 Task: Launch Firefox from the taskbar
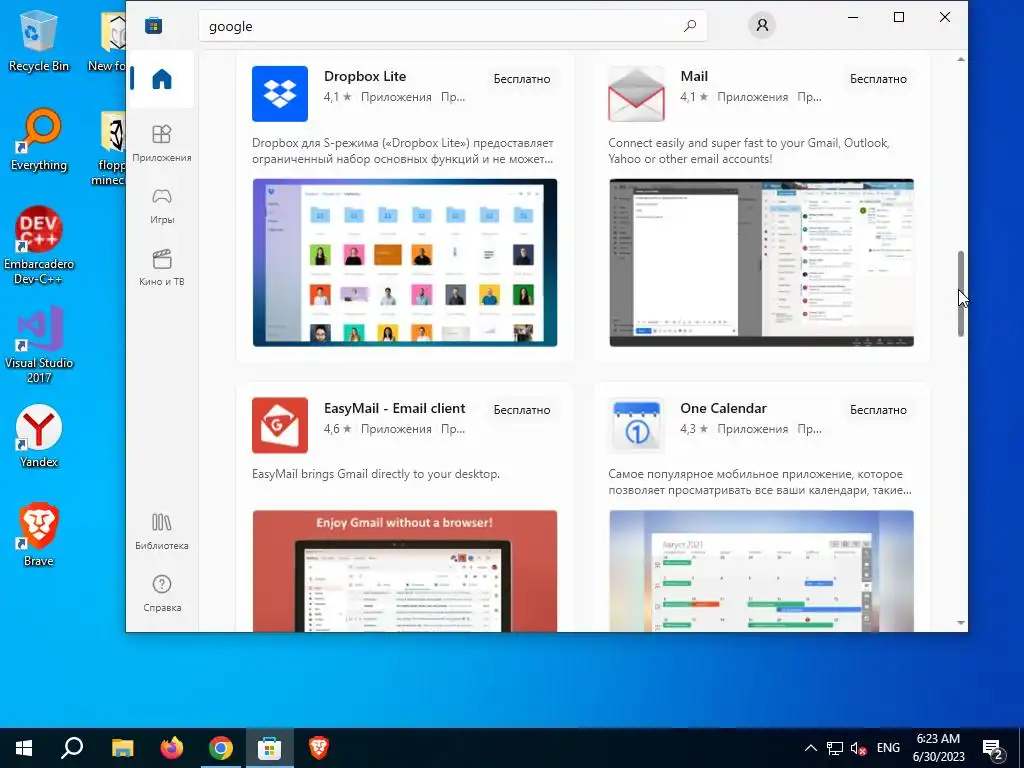pyautogui.click(x=172, y=748)
